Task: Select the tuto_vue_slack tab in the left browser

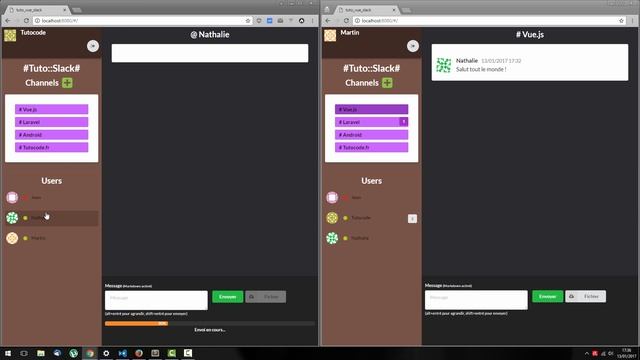Action: tap(38, 10)
